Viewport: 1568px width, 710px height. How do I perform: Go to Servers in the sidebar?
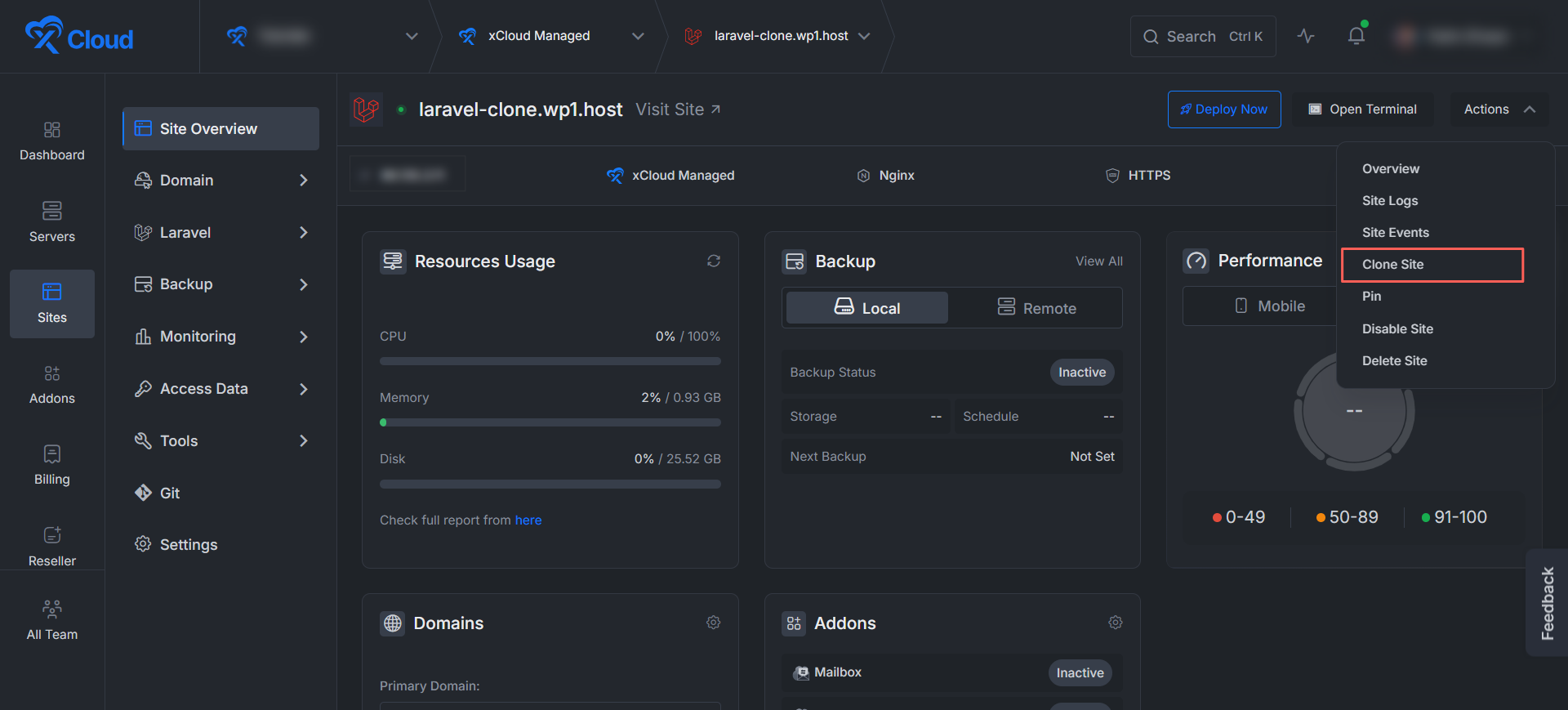pyautogui.click(x=52, y=221)
